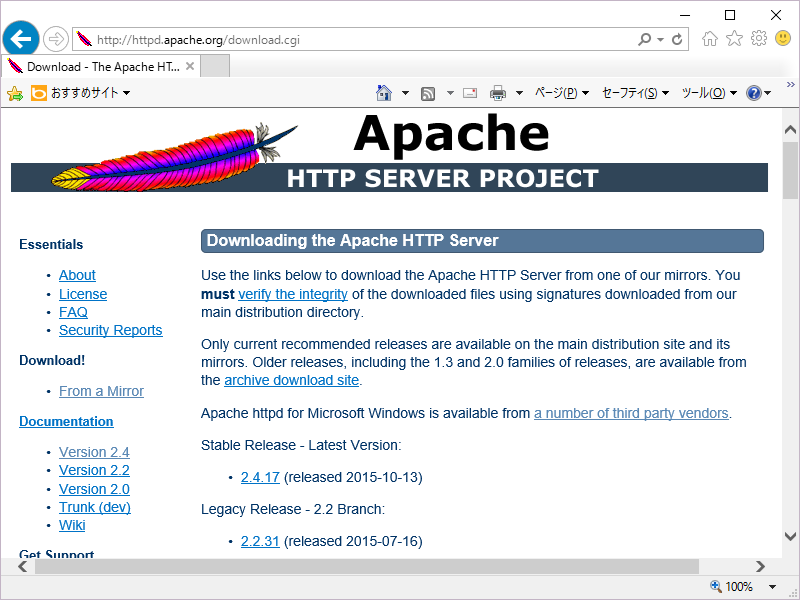Click the Help question mark icon
The image size is (800, 600).
(x=754, y=93)
